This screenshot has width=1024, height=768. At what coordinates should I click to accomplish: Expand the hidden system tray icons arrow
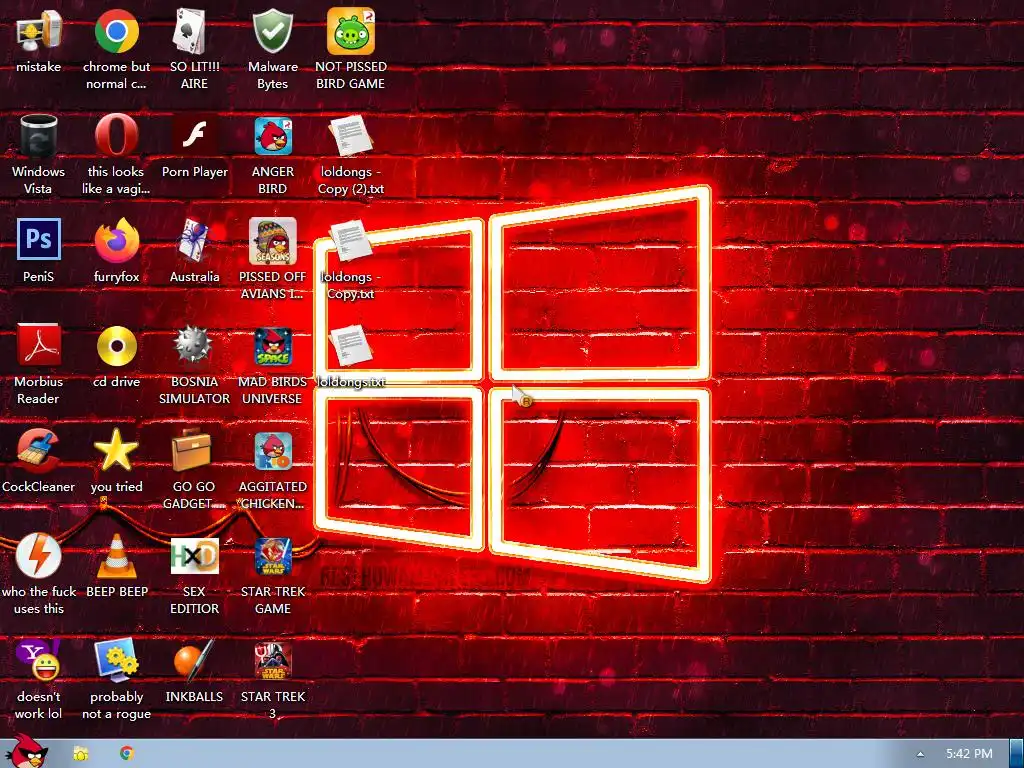pos(920,754)
